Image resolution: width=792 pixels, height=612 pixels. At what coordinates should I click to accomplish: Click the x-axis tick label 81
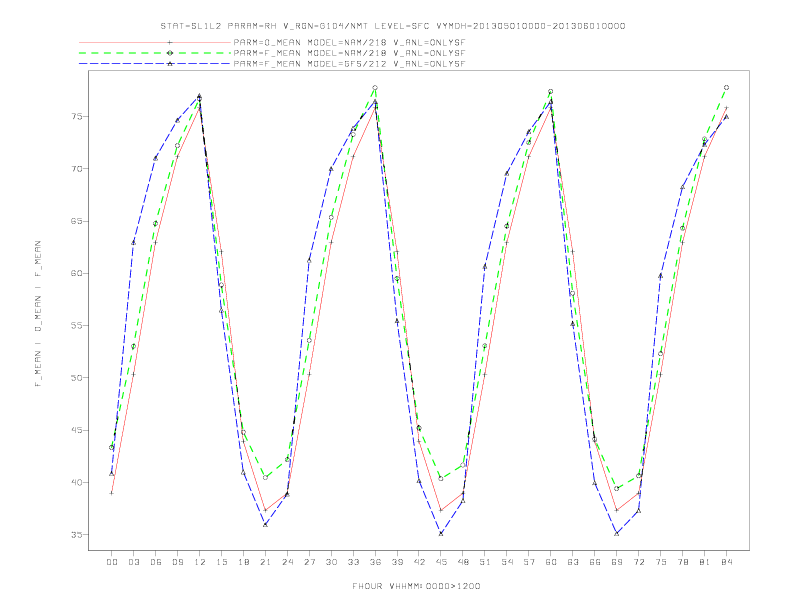(x=705, y=562)
